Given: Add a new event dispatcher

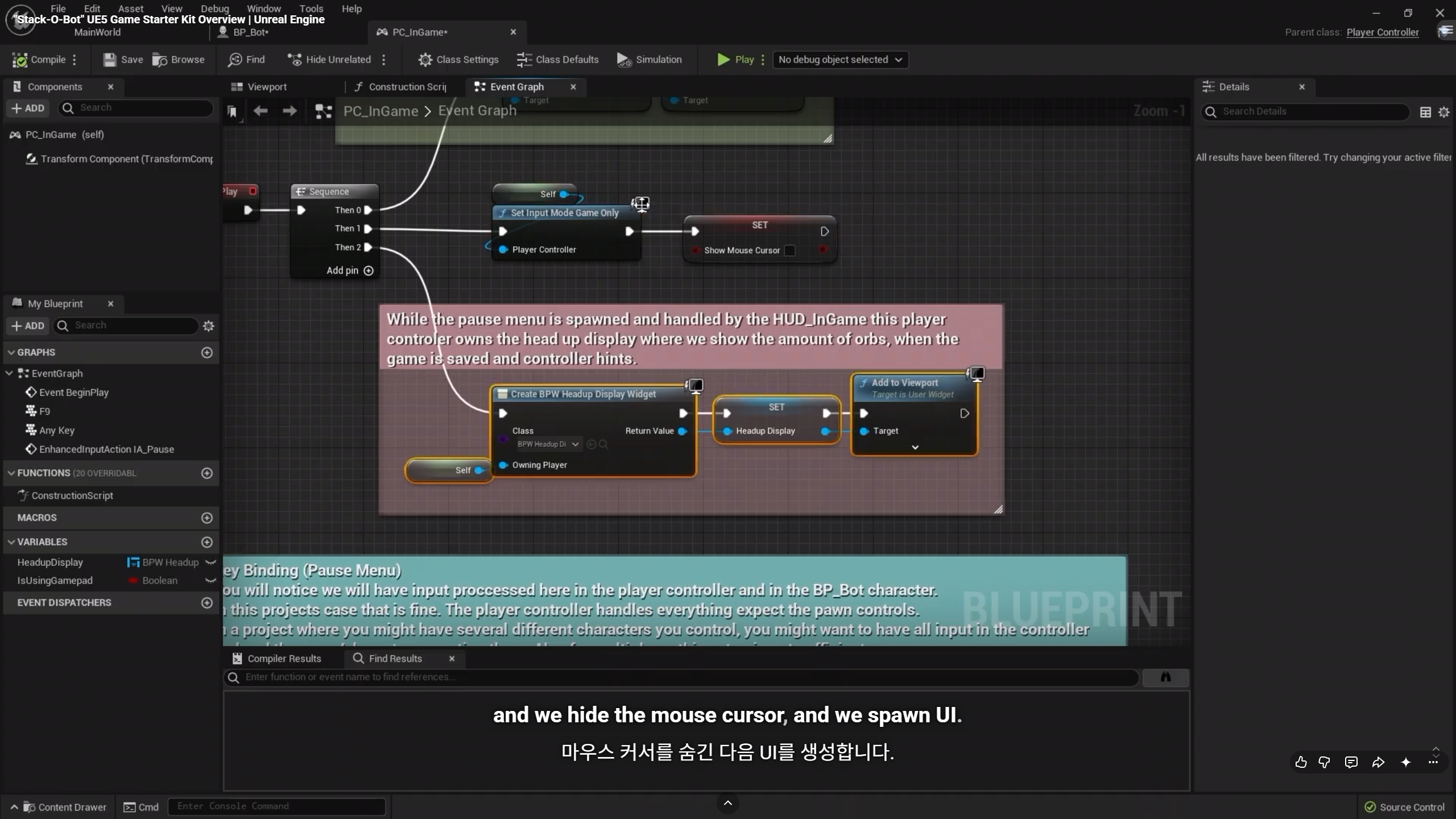Looking at the screenshot, I should tap(207, 603).
